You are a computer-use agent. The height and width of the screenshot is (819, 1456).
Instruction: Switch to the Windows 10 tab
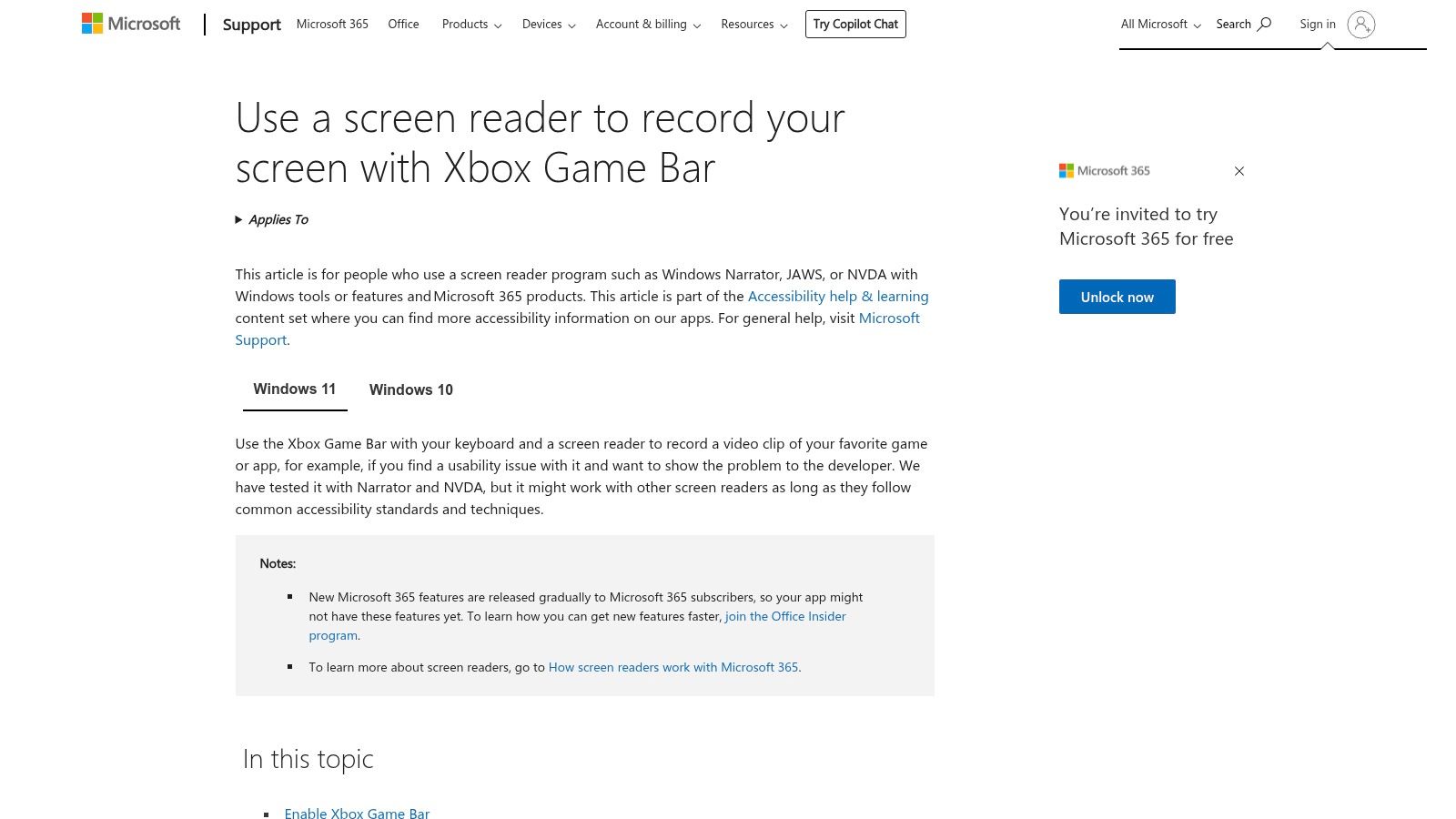coord(410,389)
